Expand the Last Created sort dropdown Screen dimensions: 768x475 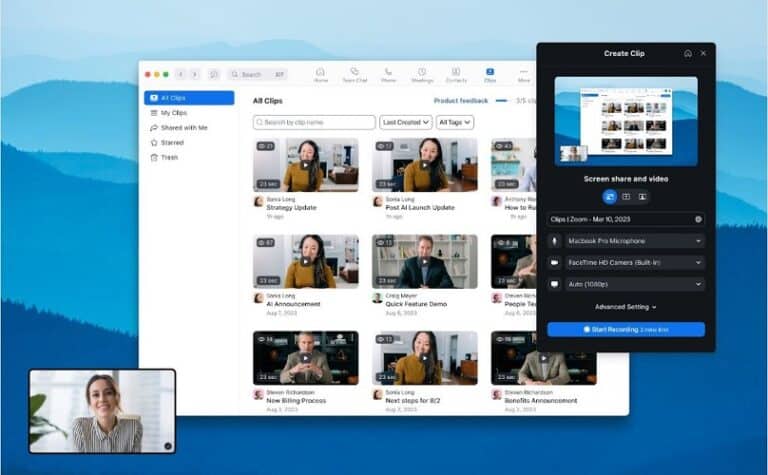click(x=406, y=122)
